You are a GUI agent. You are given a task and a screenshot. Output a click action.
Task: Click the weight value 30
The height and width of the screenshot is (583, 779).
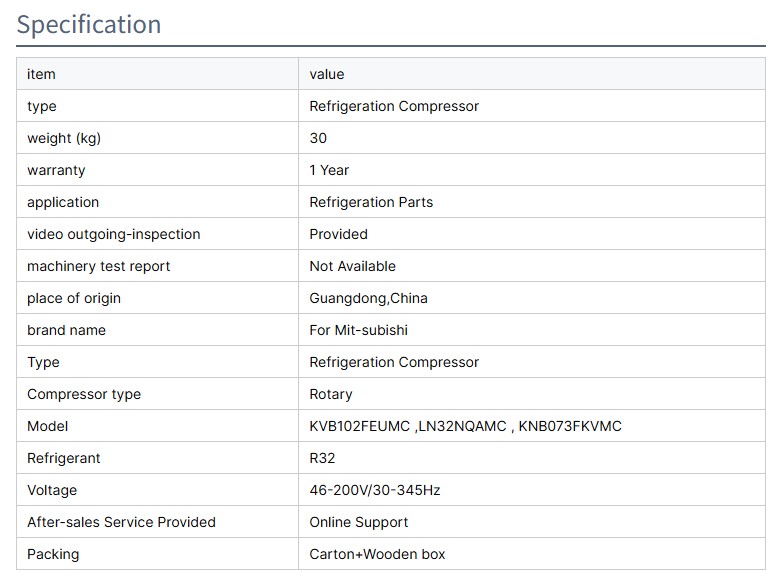(318, 138)
